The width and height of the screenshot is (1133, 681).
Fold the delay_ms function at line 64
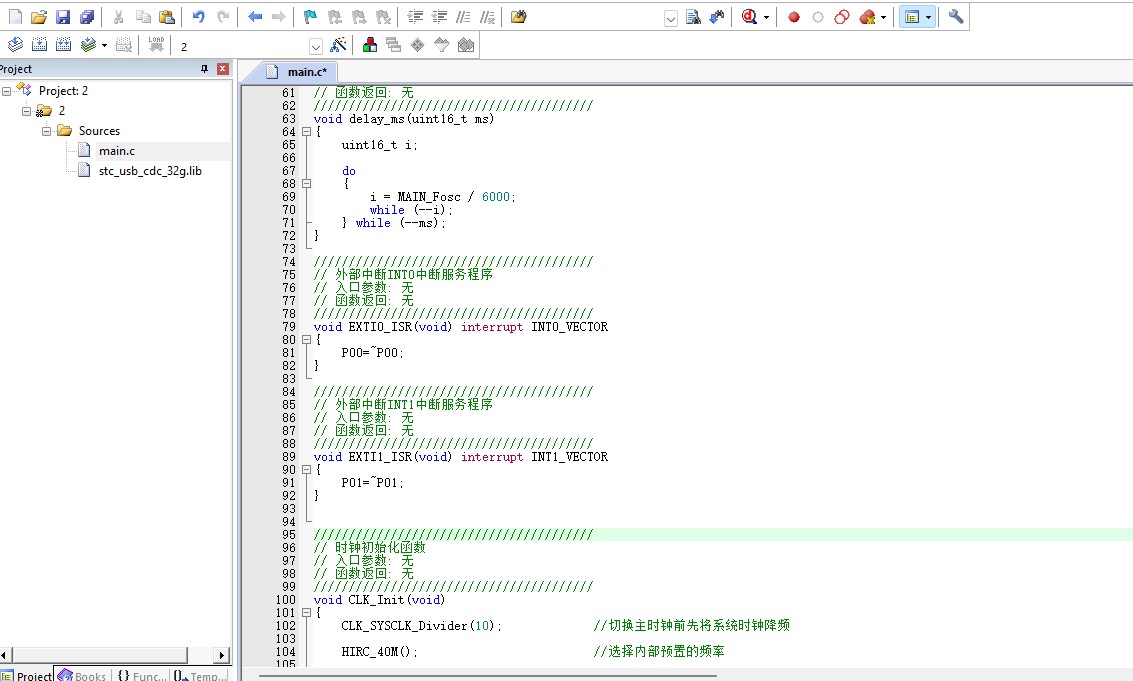coord(306,132)
